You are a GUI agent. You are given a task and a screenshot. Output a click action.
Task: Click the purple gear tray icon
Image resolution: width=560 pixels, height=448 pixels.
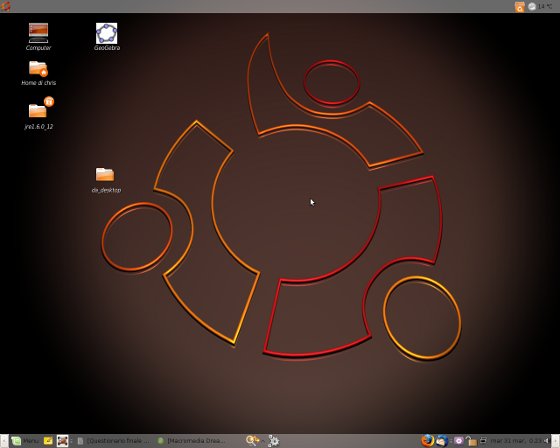459,441
